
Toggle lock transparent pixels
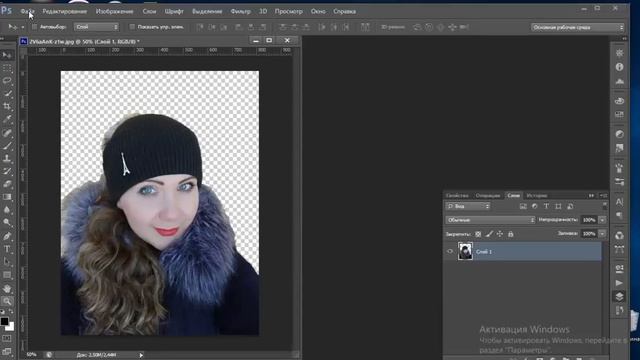(x=478, y=234)
